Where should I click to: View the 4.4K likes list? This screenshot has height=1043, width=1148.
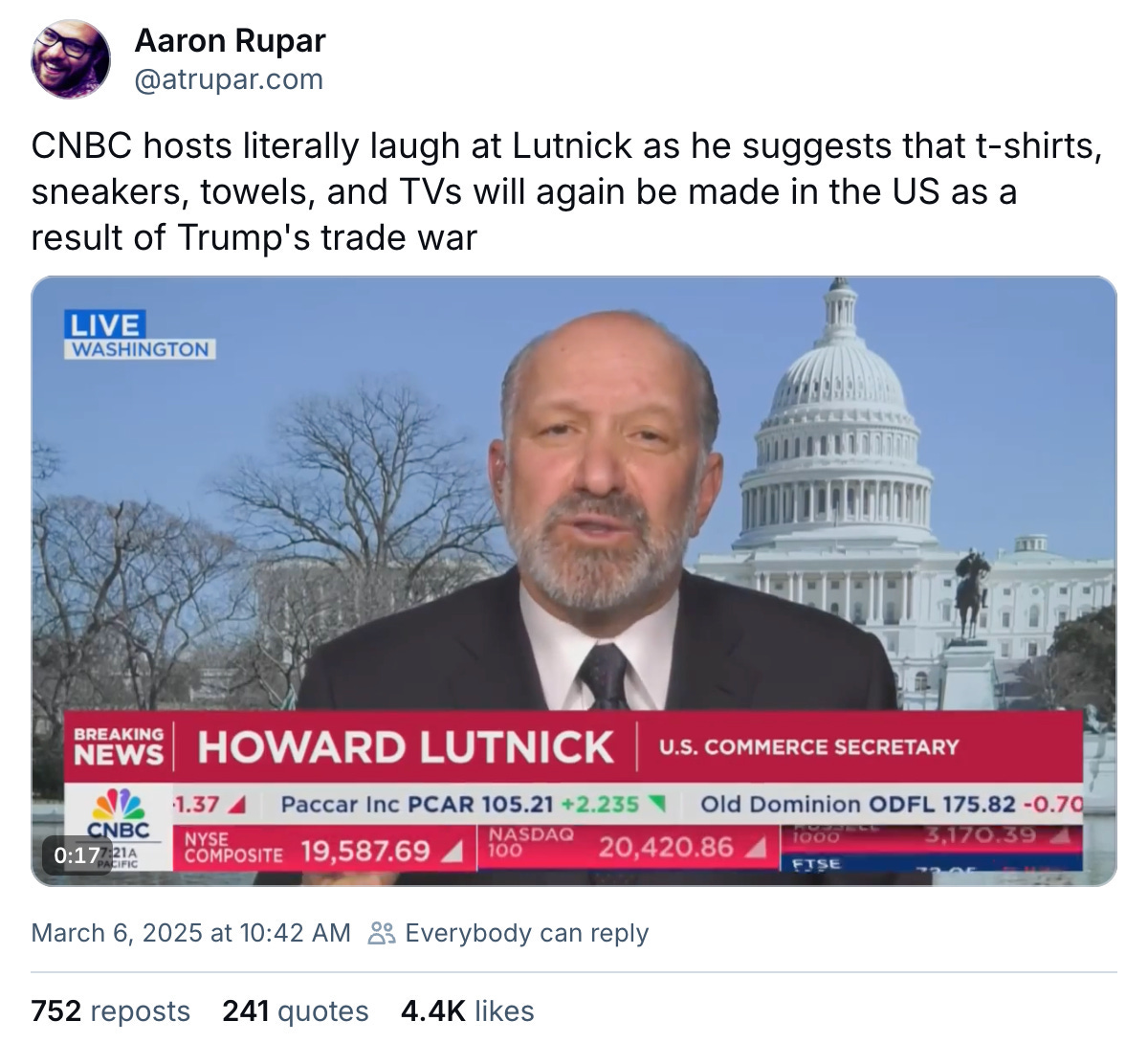[468, 1011]
